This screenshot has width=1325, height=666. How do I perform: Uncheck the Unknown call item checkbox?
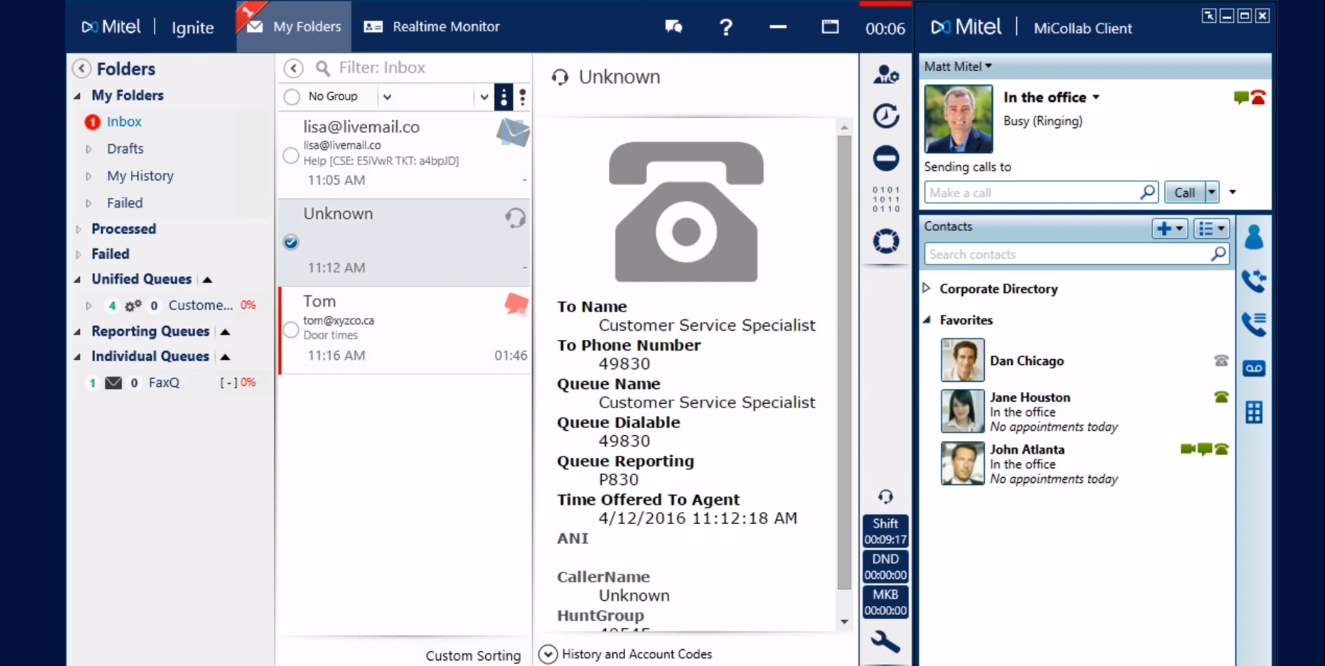click(291, 242)
